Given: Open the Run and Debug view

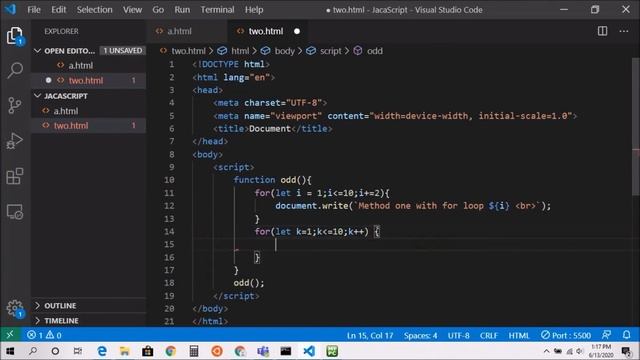Looking at the screenshot, I should [x=15, y=141].
